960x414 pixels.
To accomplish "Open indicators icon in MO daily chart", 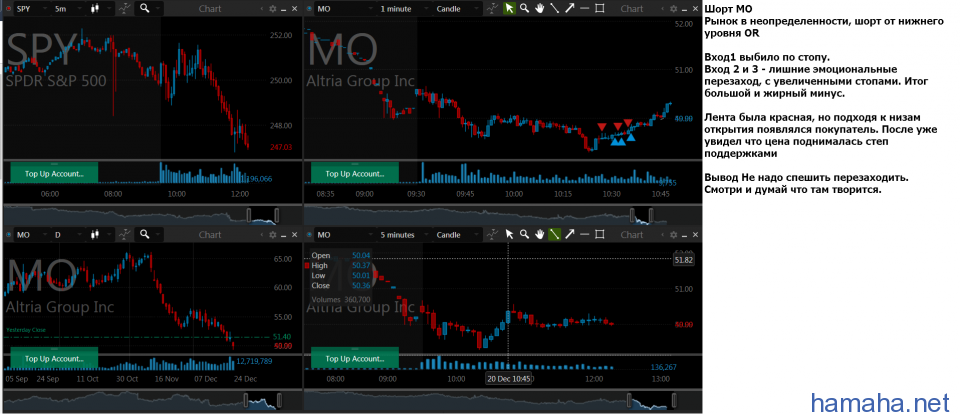I will pos(125,235).
